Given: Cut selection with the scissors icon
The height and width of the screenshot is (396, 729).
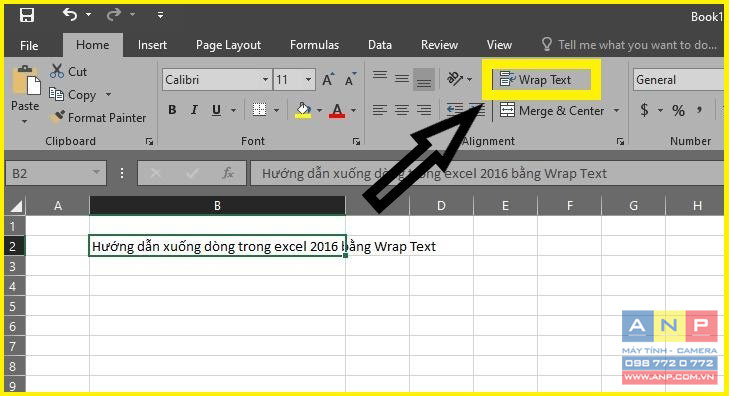Looking at the screenshot, I should (57, 71).
